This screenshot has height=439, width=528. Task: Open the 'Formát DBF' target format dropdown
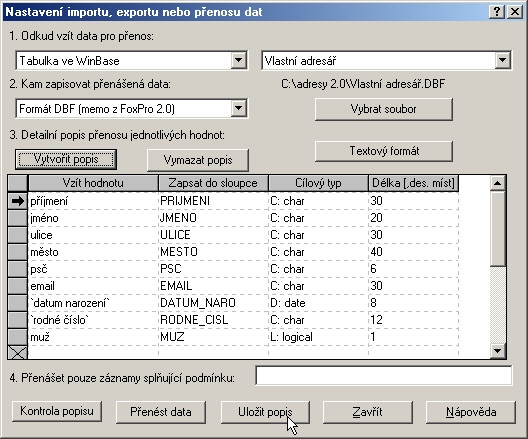tap(238, 108)
